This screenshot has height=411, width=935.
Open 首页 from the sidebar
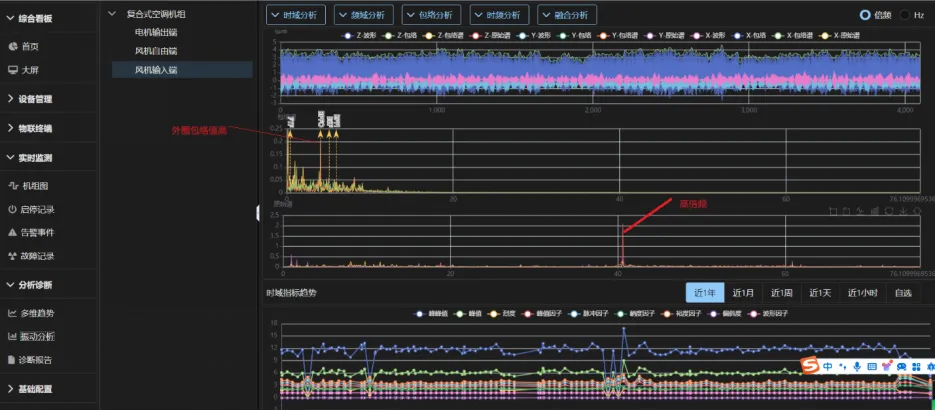[x=30, y=47]
